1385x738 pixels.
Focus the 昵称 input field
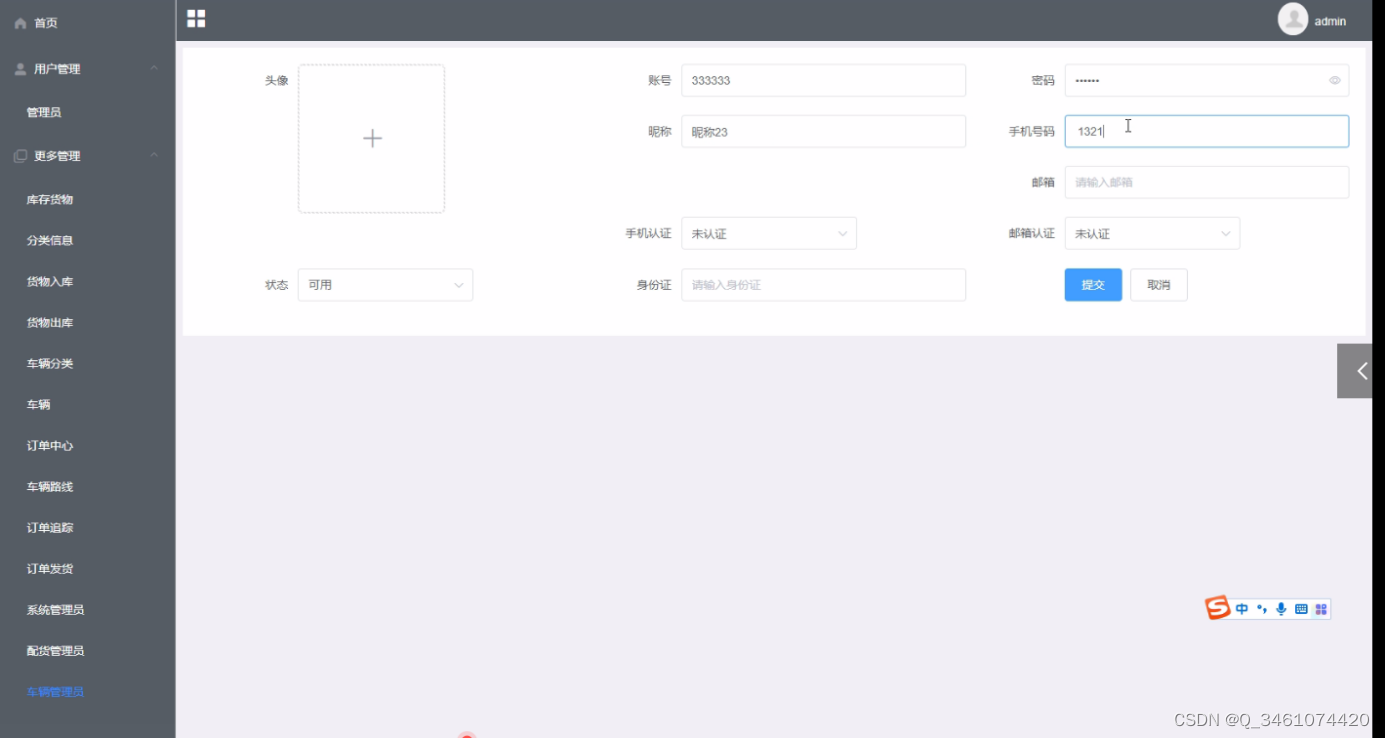click(x=823, y=131)
